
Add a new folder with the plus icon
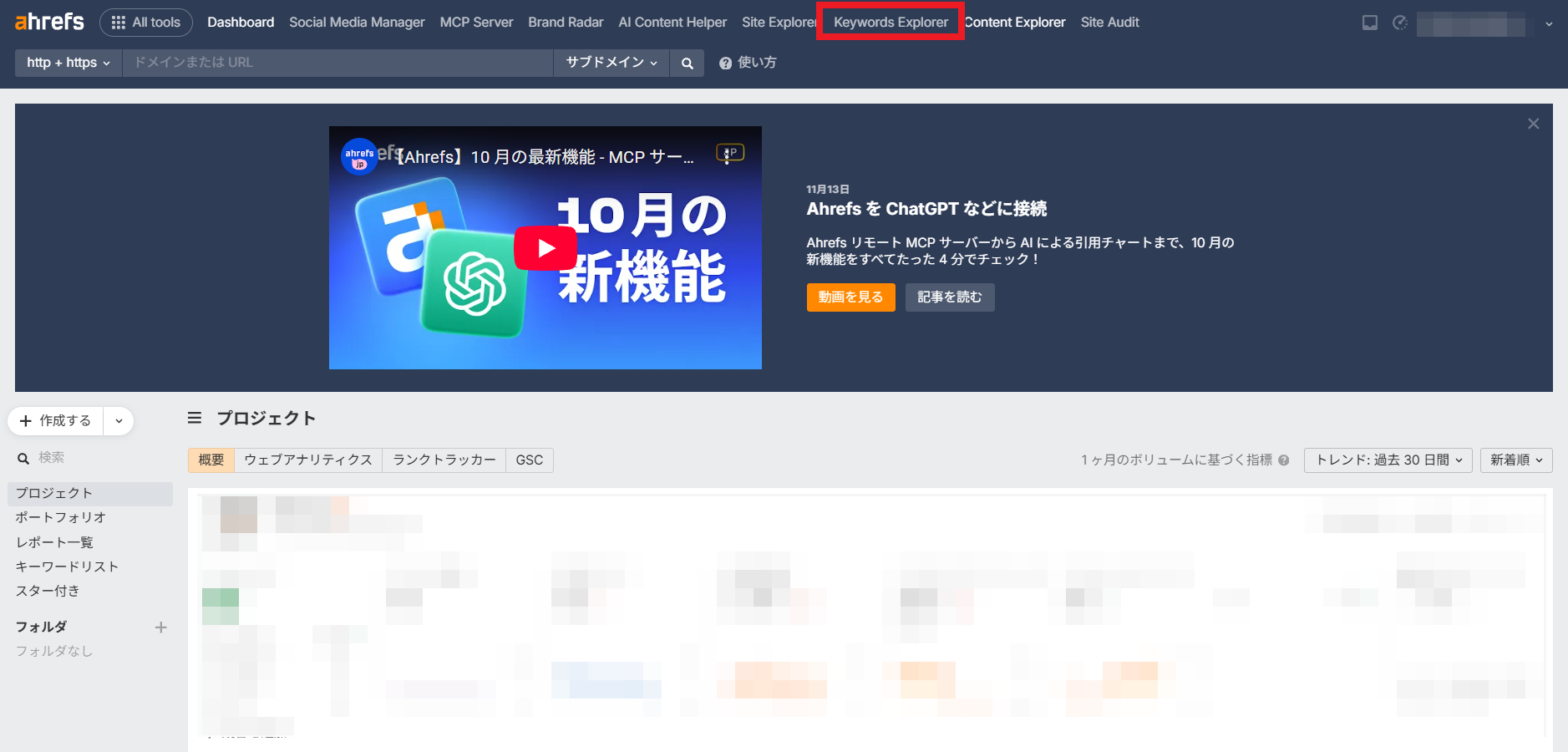click(161, 628)
